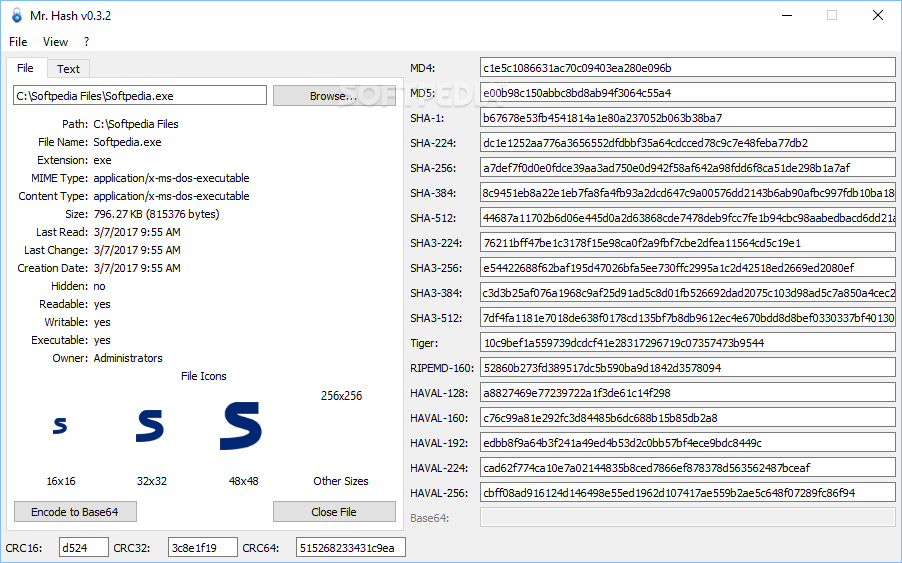Click the Hidden value no

(100, 286)
